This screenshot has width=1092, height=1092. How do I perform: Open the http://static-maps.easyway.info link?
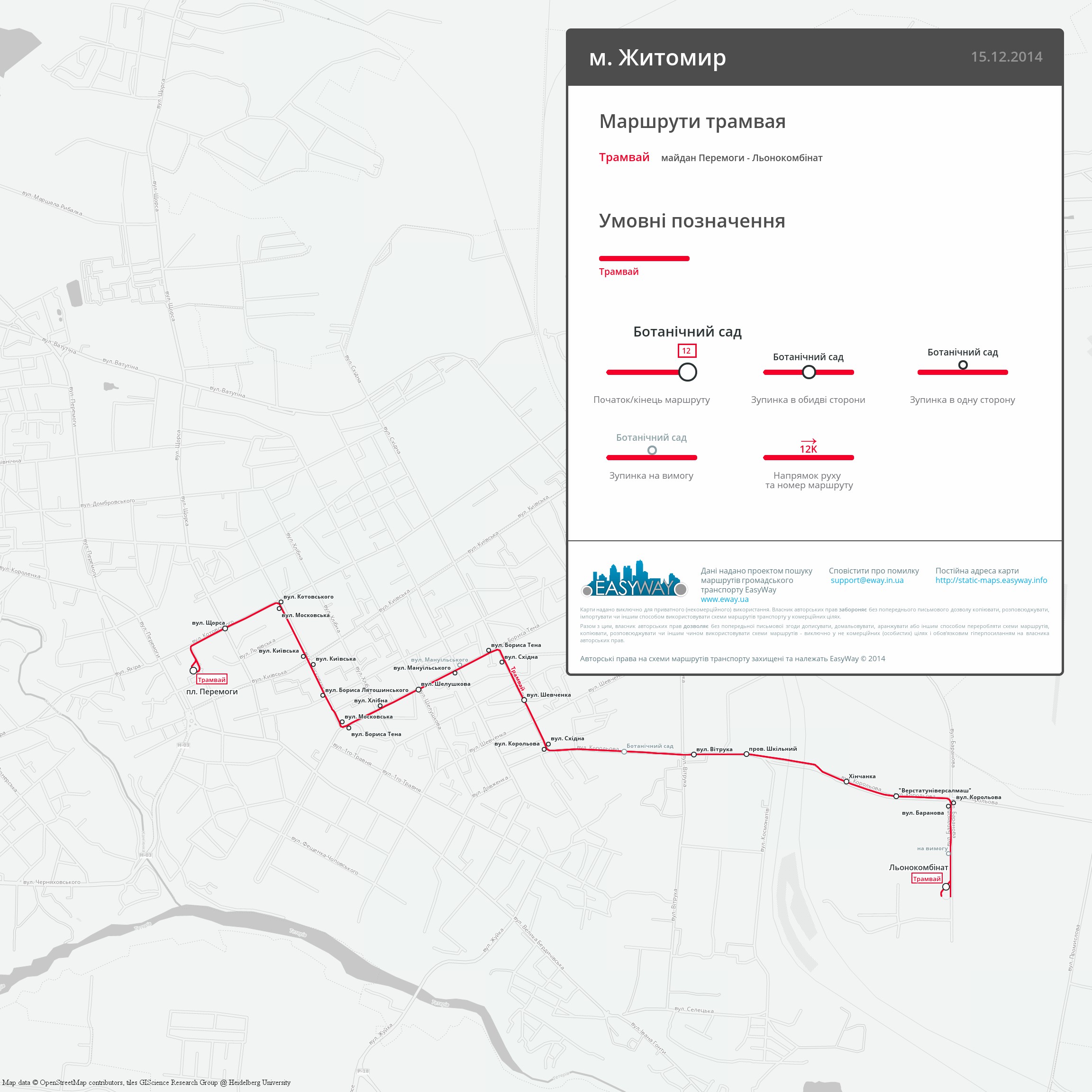[991, 581]
